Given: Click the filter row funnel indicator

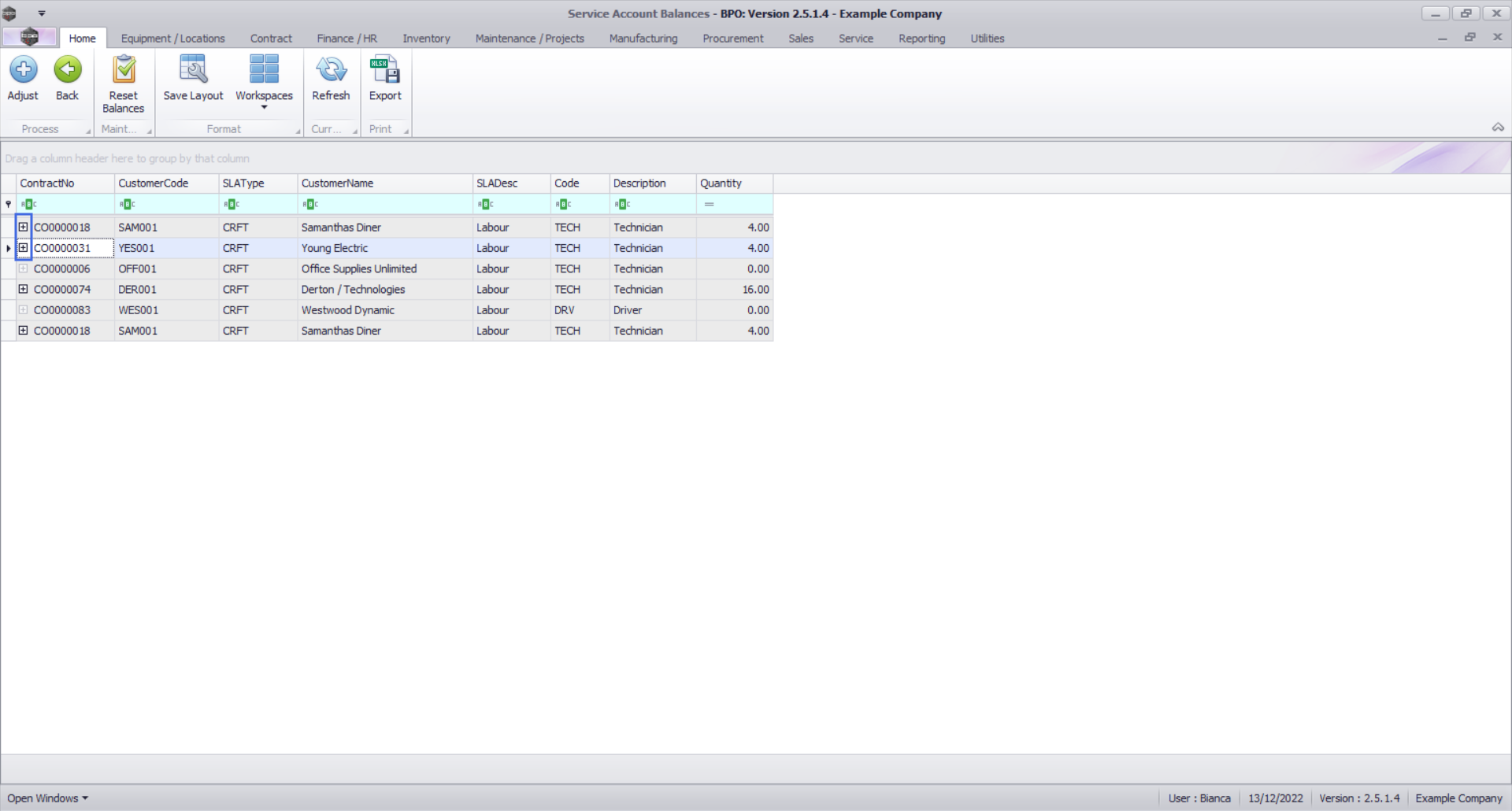Looking at the screenshot, I should [9, 204].
